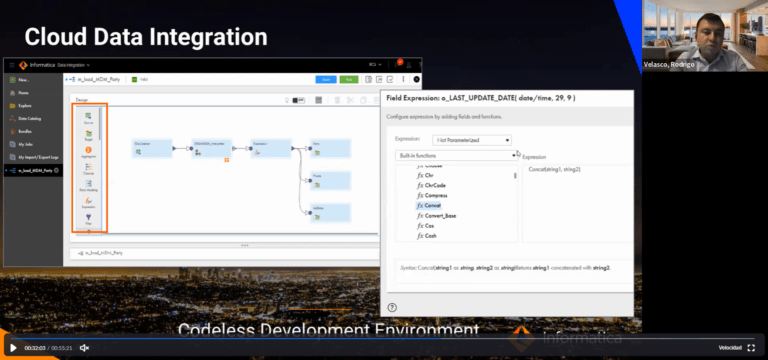Click the green Run button
Screen dimensions: 768x360
coord(349,79)
